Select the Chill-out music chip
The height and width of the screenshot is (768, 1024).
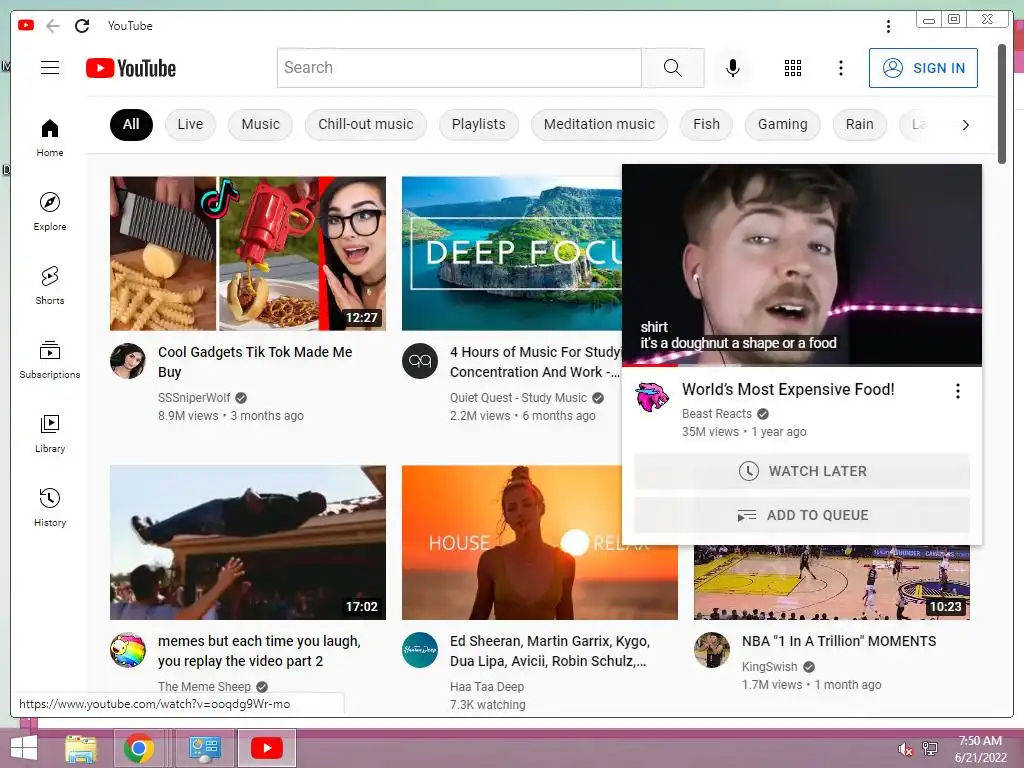366,125
